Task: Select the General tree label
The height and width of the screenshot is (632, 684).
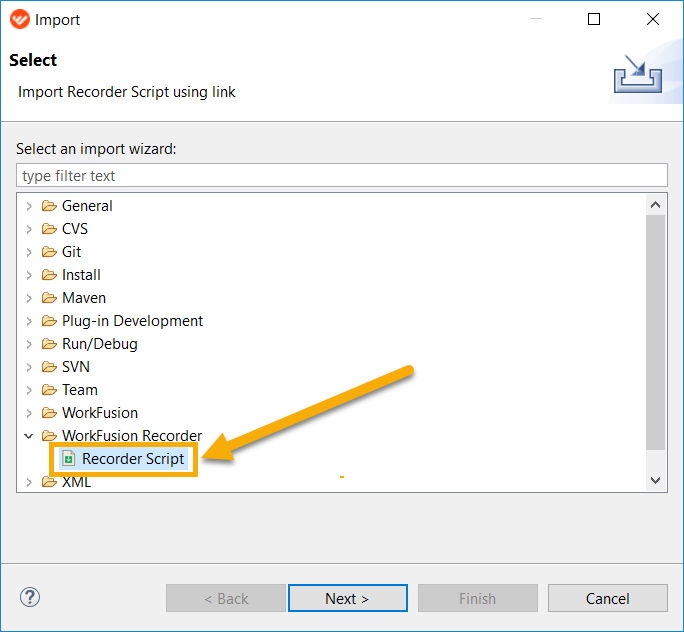Action: pyautogui.click(x=87, y=205)
